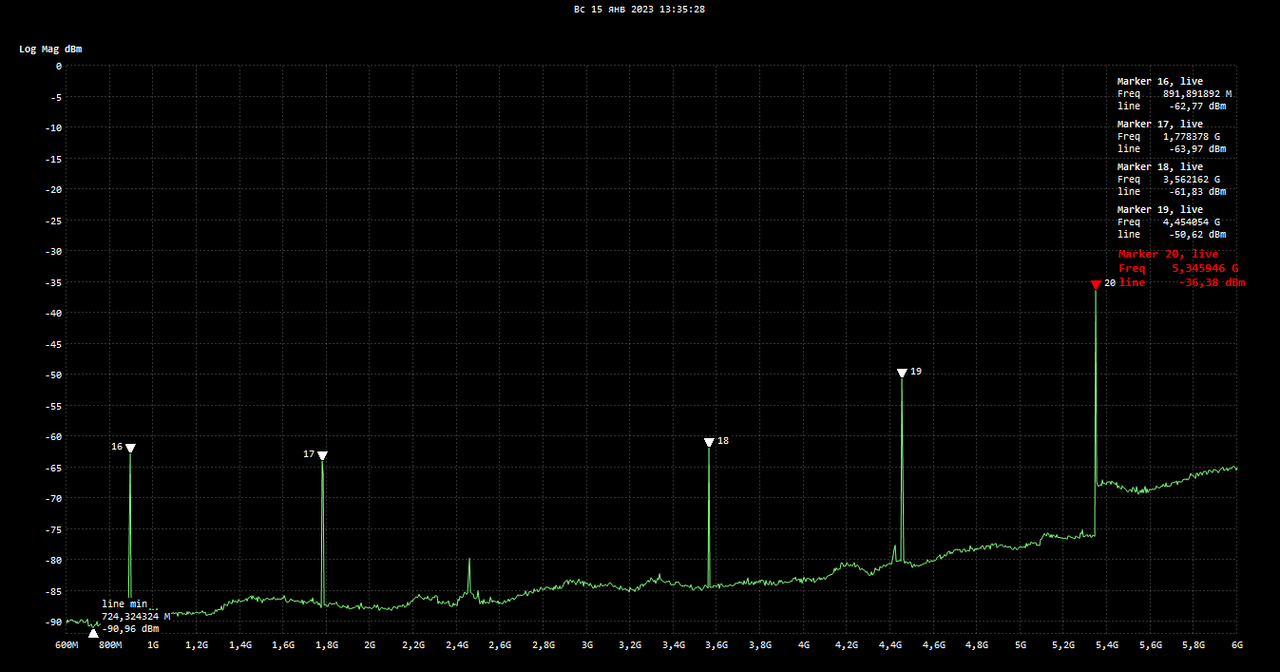The image size is (1280, 672).
Task: Click the frequency value 3,562162 G
Action: [1191, 180]
